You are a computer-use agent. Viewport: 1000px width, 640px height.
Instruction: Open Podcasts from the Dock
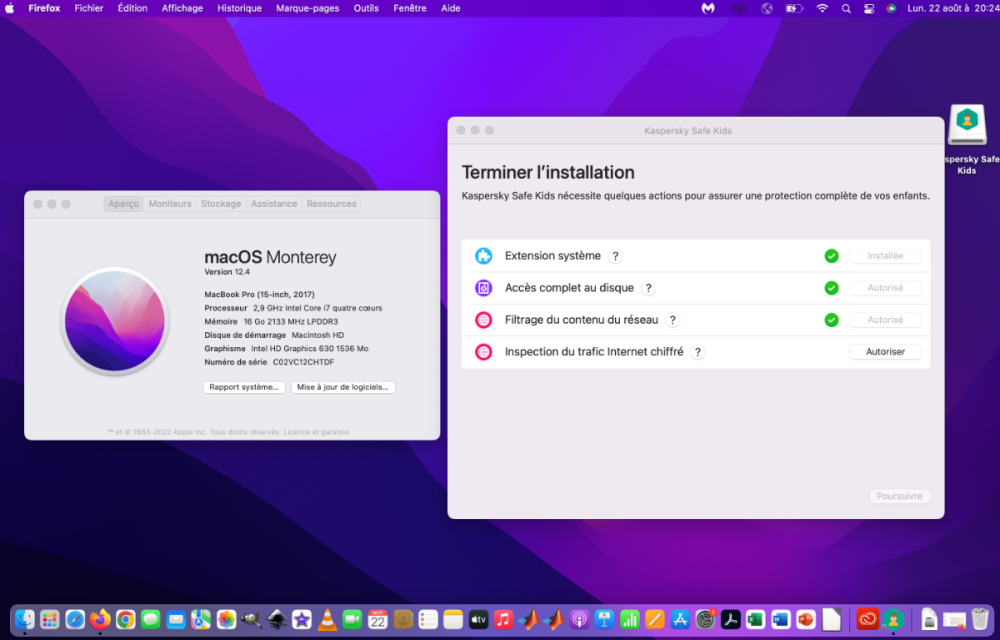pyautogui.click(x=579, y=619)
